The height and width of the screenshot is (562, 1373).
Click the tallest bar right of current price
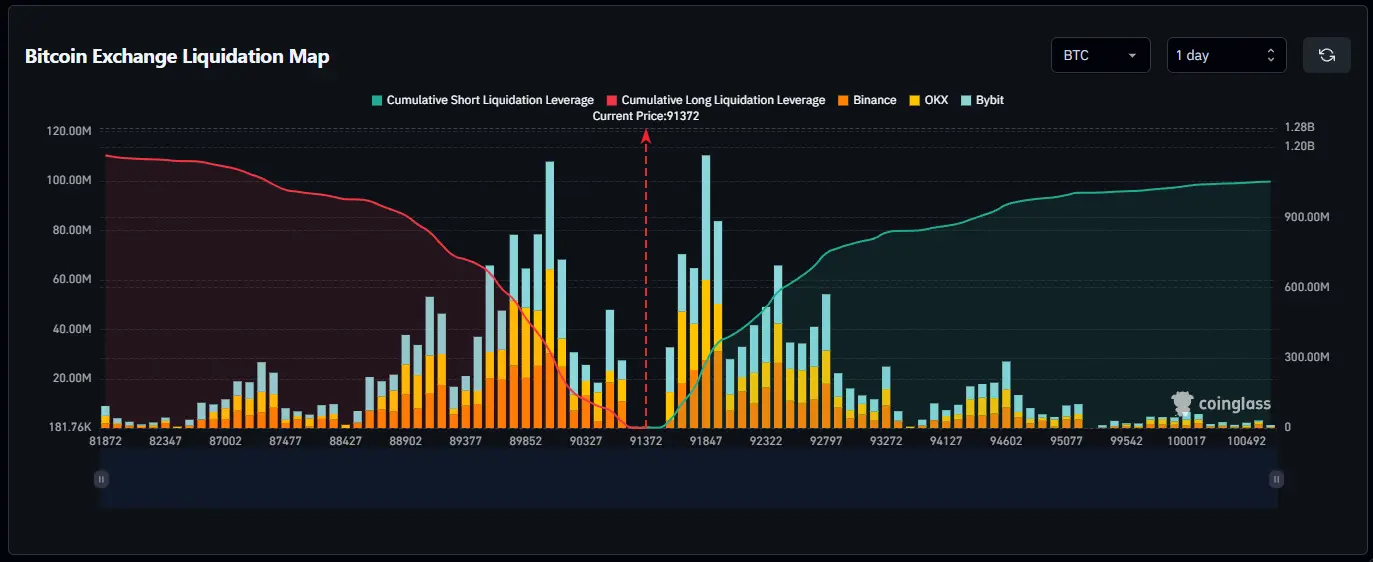pyautogui.click(x=706, y=290)
